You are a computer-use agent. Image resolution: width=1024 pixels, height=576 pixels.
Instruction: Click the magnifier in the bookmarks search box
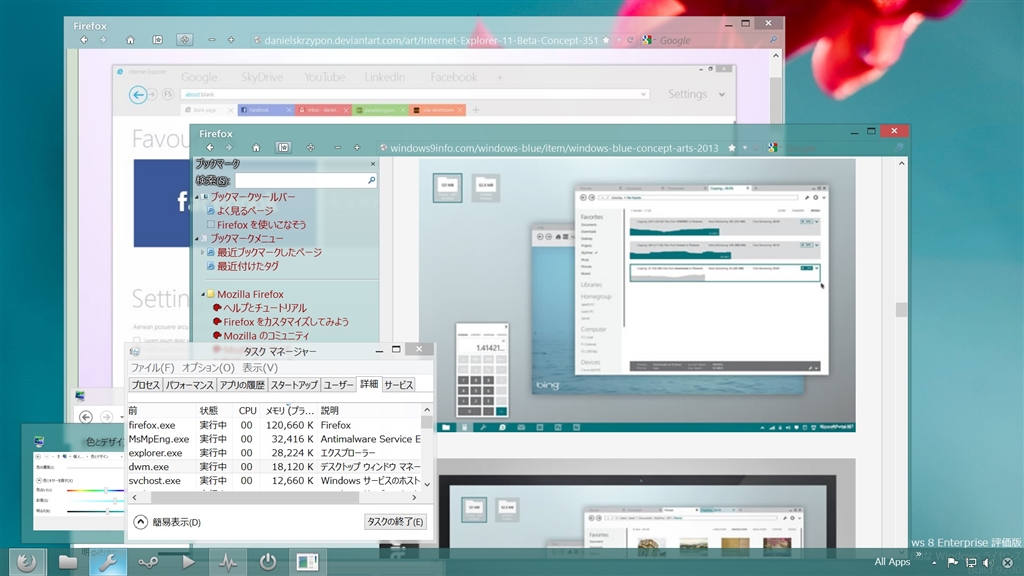pyautogui.click(x=371, y=181)
